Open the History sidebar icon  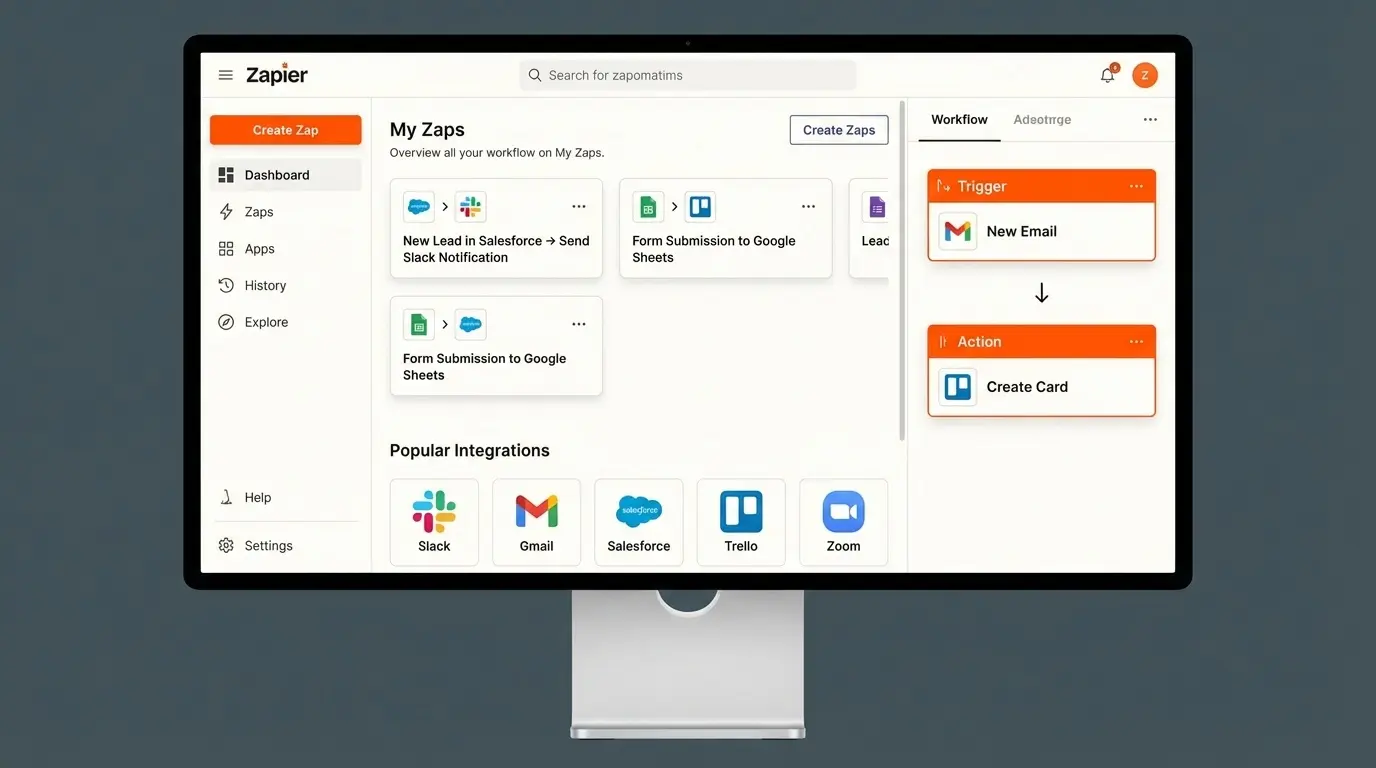click(225, 285)
